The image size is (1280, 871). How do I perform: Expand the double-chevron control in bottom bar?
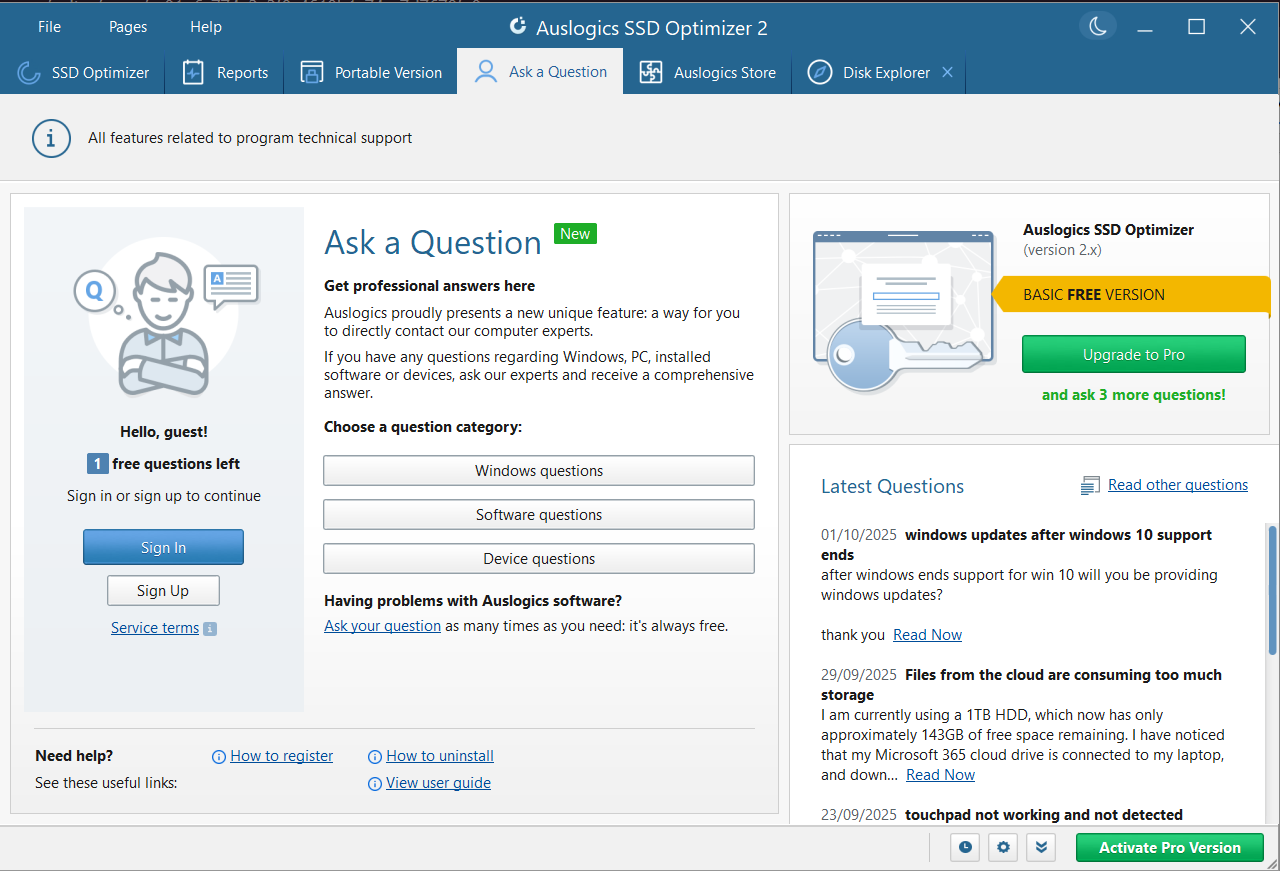(x=1040, y=847)
